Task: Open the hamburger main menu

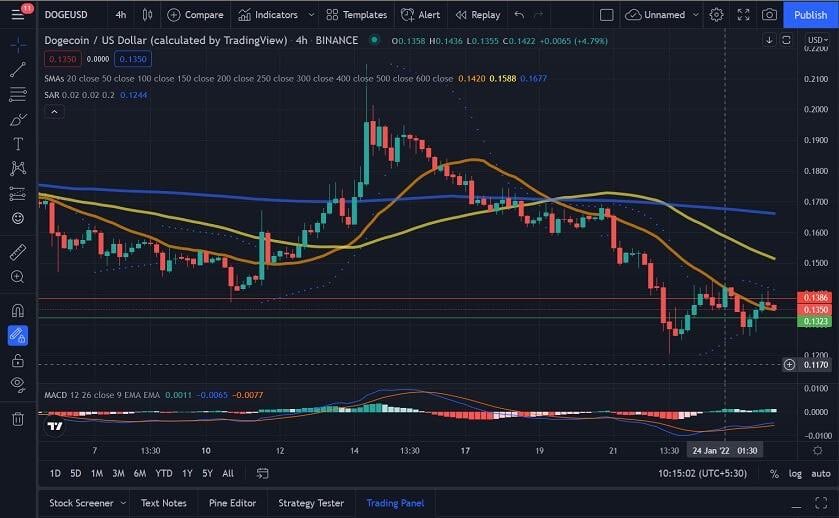Action: (x=18, y=14)
